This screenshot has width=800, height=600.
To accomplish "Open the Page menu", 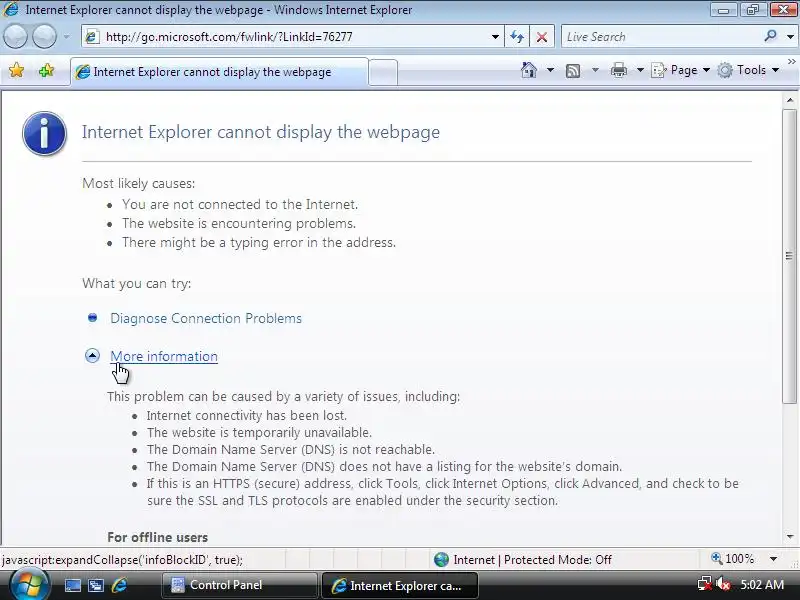I will pos(681,70).
